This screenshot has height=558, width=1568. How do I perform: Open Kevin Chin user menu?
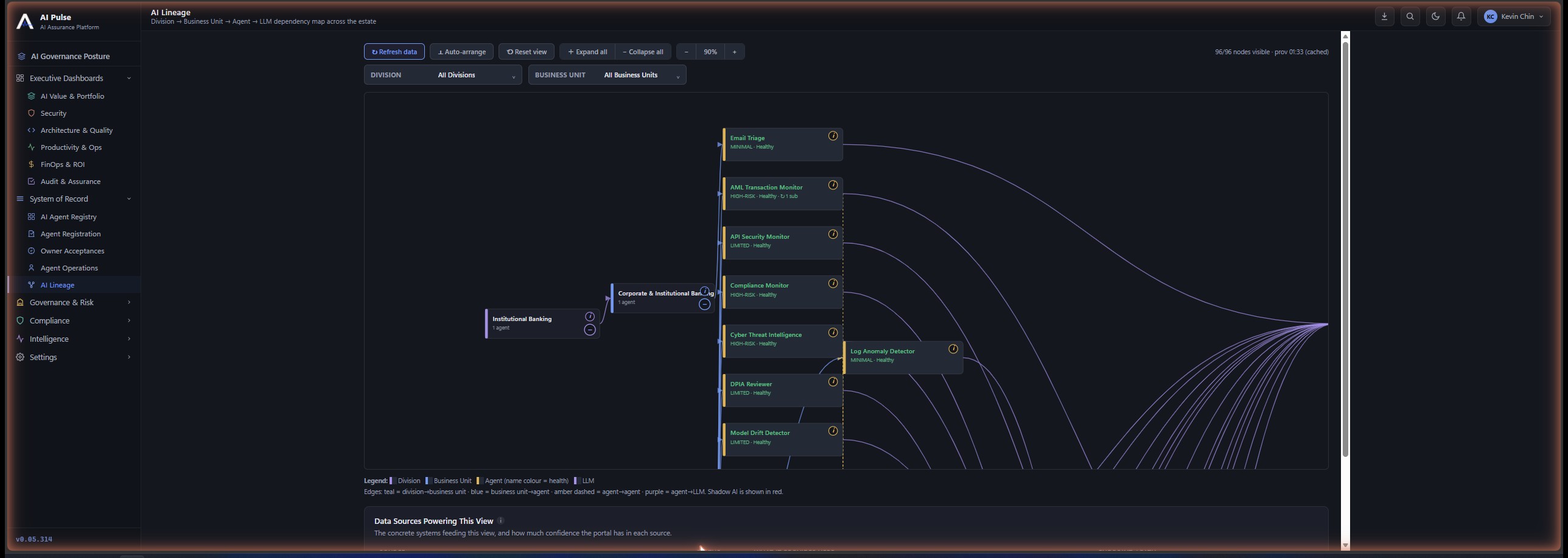[1514, 16]
